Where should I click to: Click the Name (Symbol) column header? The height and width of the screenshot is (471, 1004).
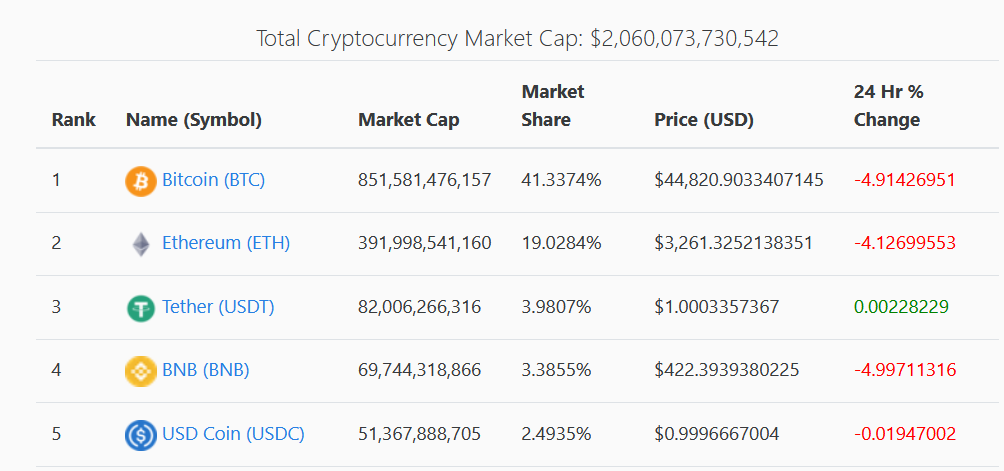point(194,120)
